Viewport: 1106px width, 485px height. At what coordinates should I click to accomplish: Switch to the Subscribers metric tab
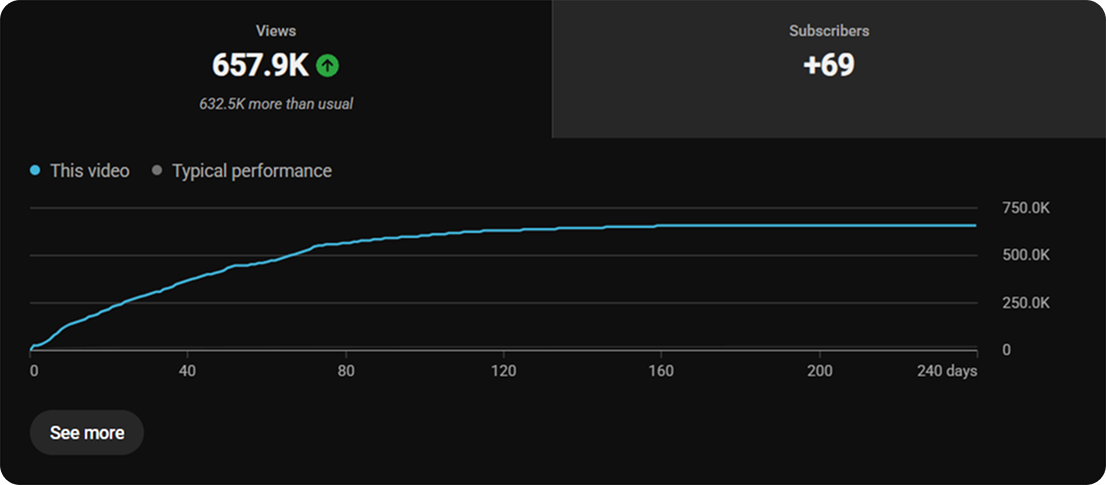point(829,69)
